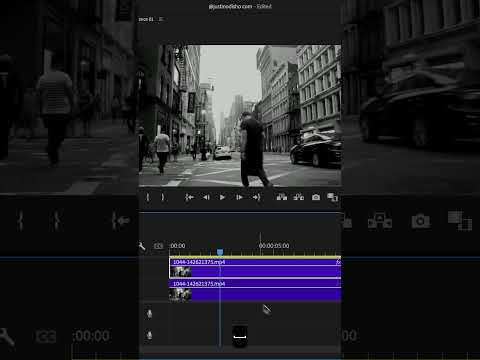Click the Mark In button
Image resolution: width=480 pixels, height=360 pixels.
(x=148, y=197)
